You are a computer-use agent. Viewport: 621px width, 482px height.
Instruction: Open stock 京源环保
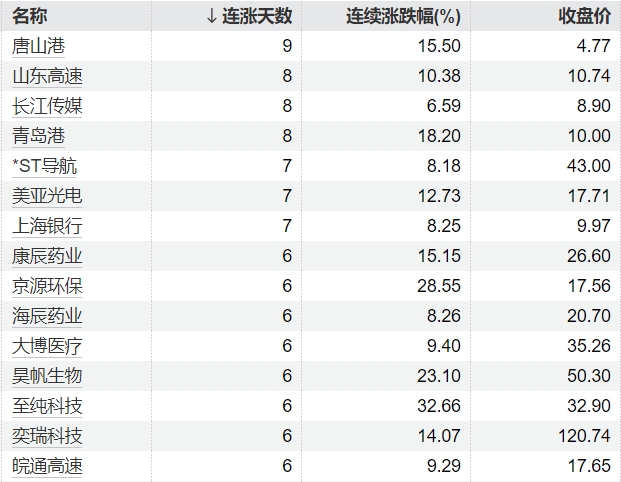click(x=47, y=285)
